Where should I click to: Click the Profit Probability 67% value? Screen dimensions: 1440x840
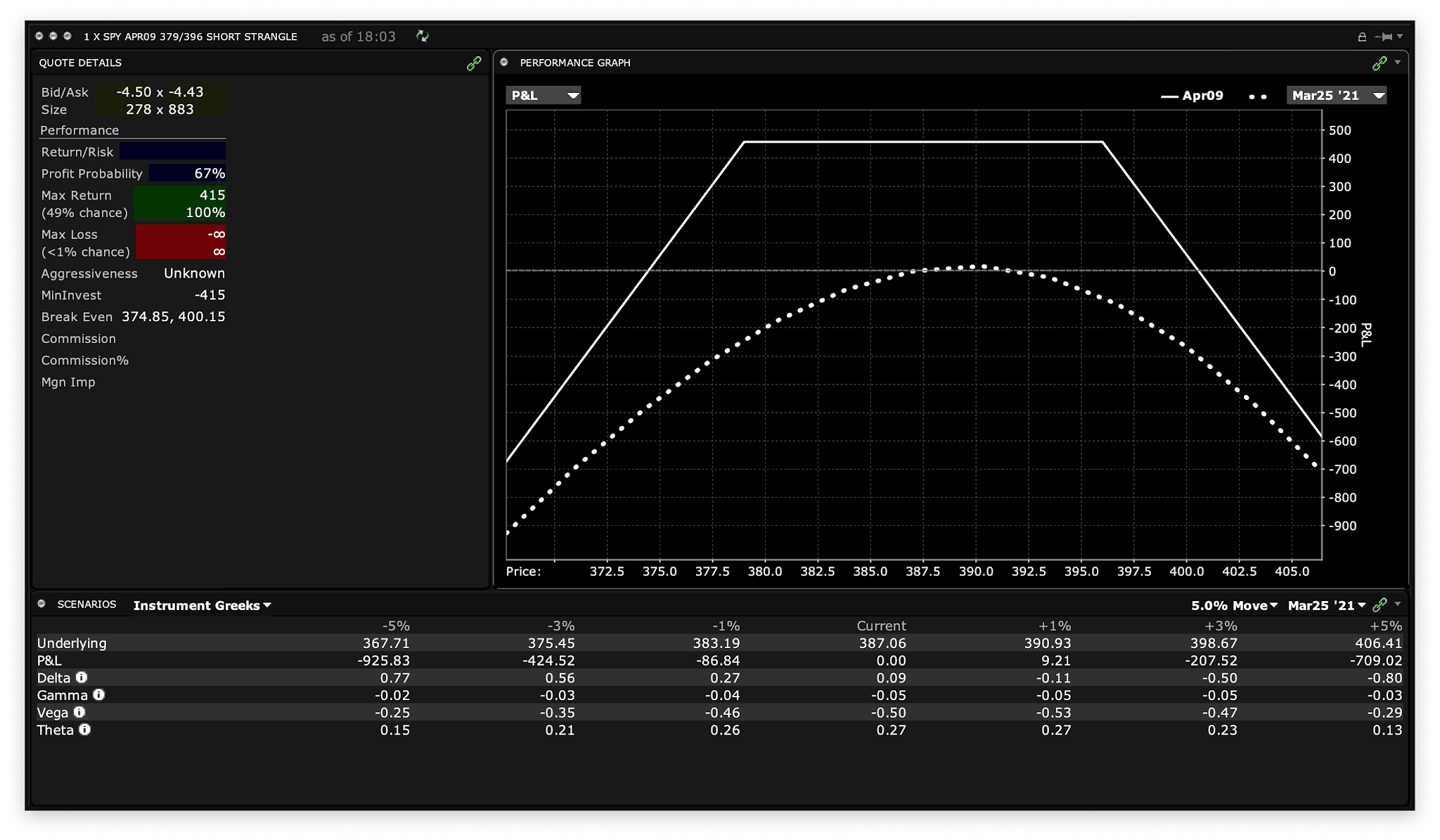click(210, 174)
